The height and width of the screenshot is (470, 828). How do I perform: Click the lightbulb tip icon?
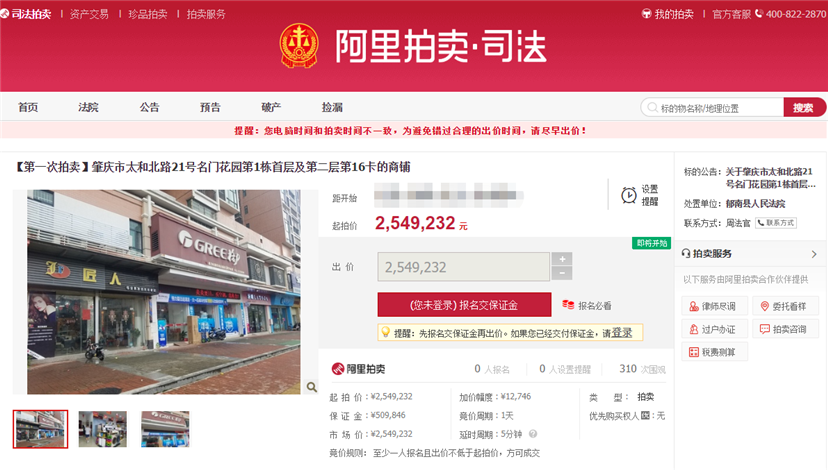pyautogui.click(x=385, y=332)
